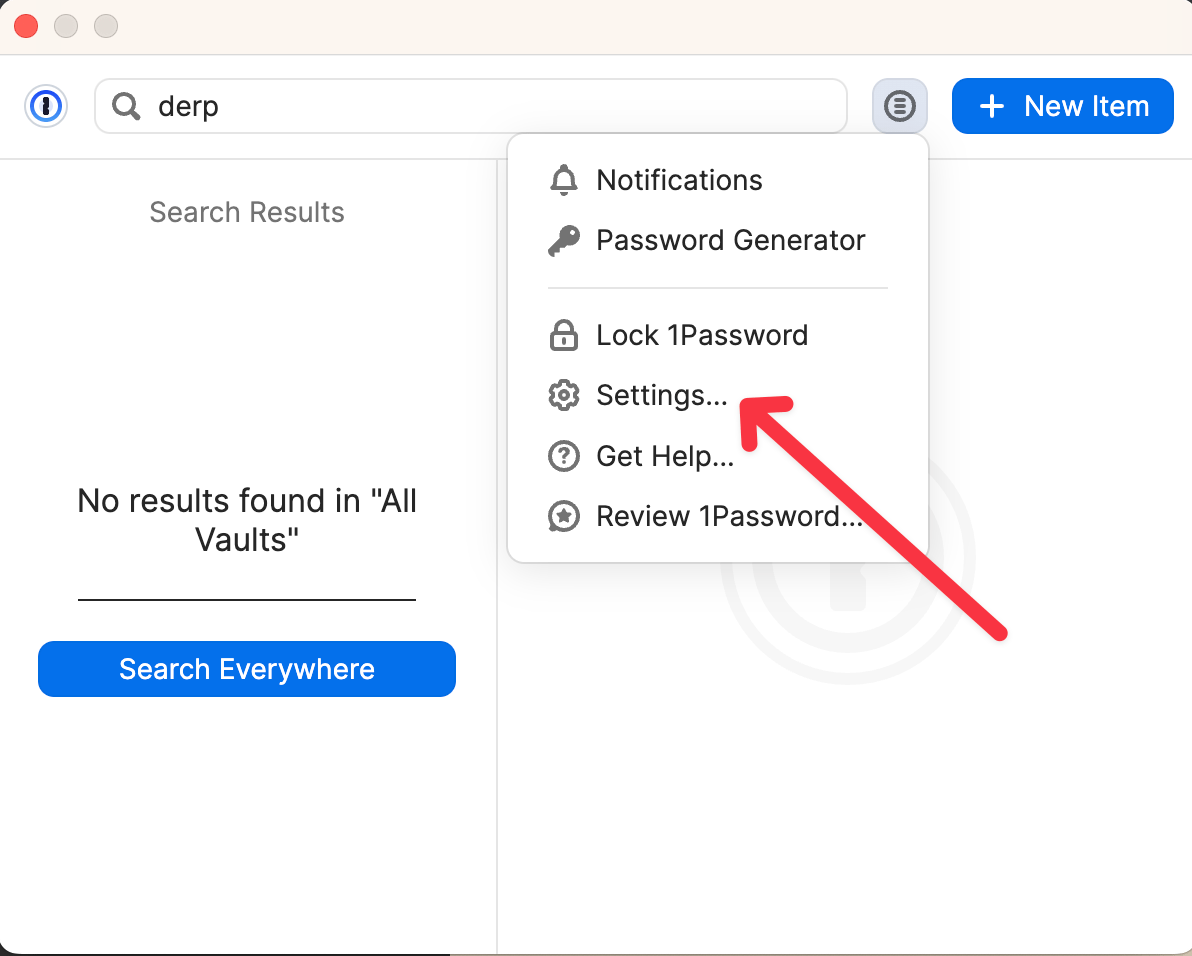Click the gear icon beside Settings

(564, 396)
